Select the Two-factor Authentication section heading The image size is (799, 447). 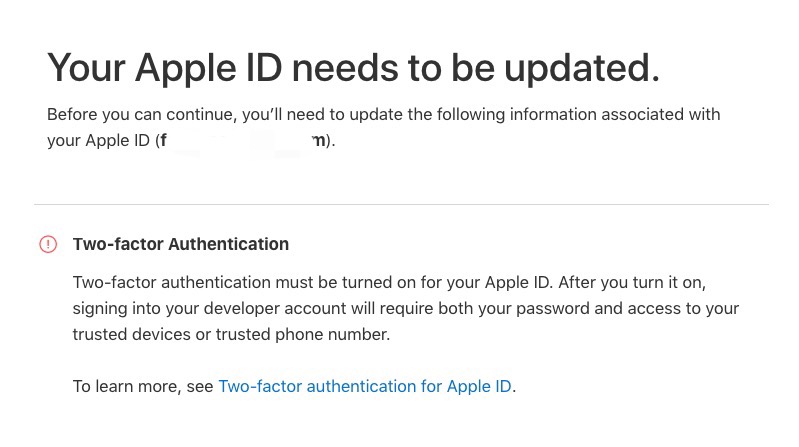click(181, 244)
